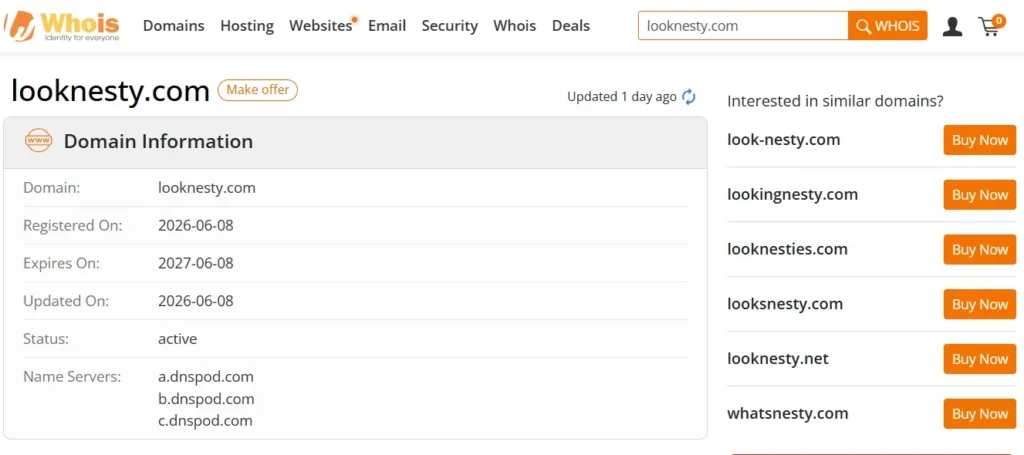Viewport: 1024px width, 455px height.
Task: Click the domain search input field
Action: pos(743,26)
